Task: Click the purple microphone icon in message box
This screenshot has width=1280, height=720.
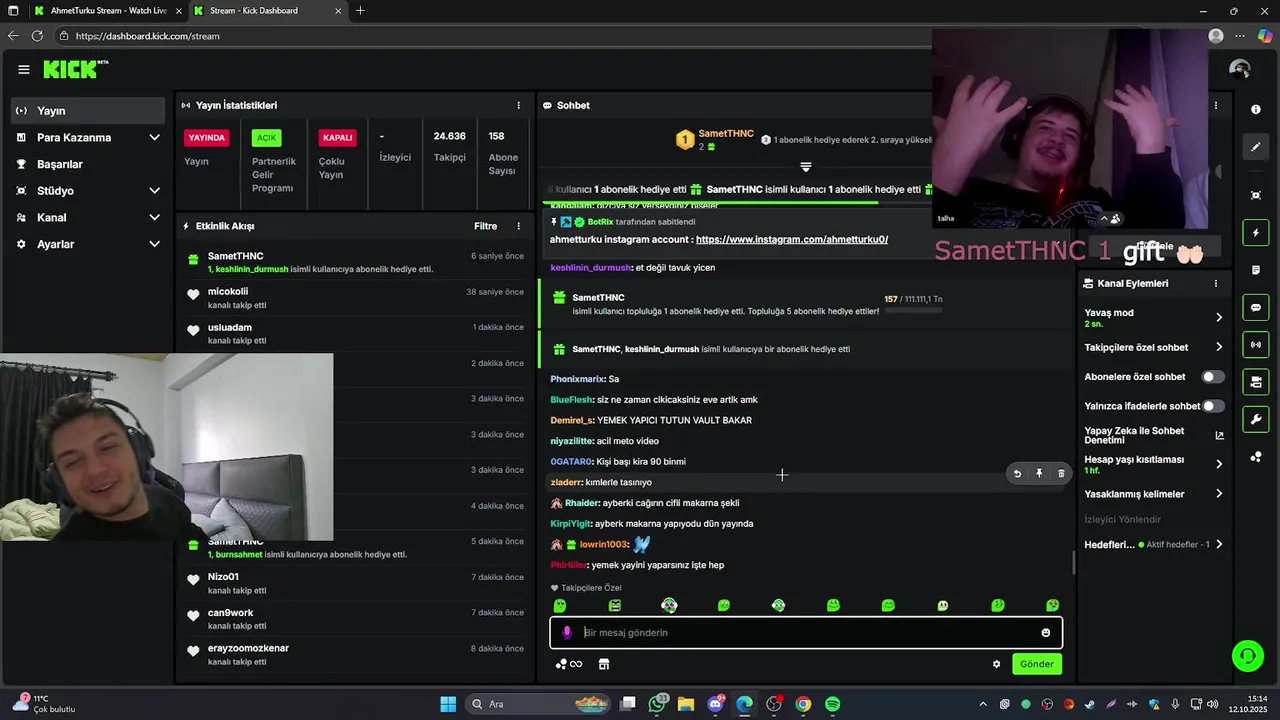Action: (x=567, y=632)
